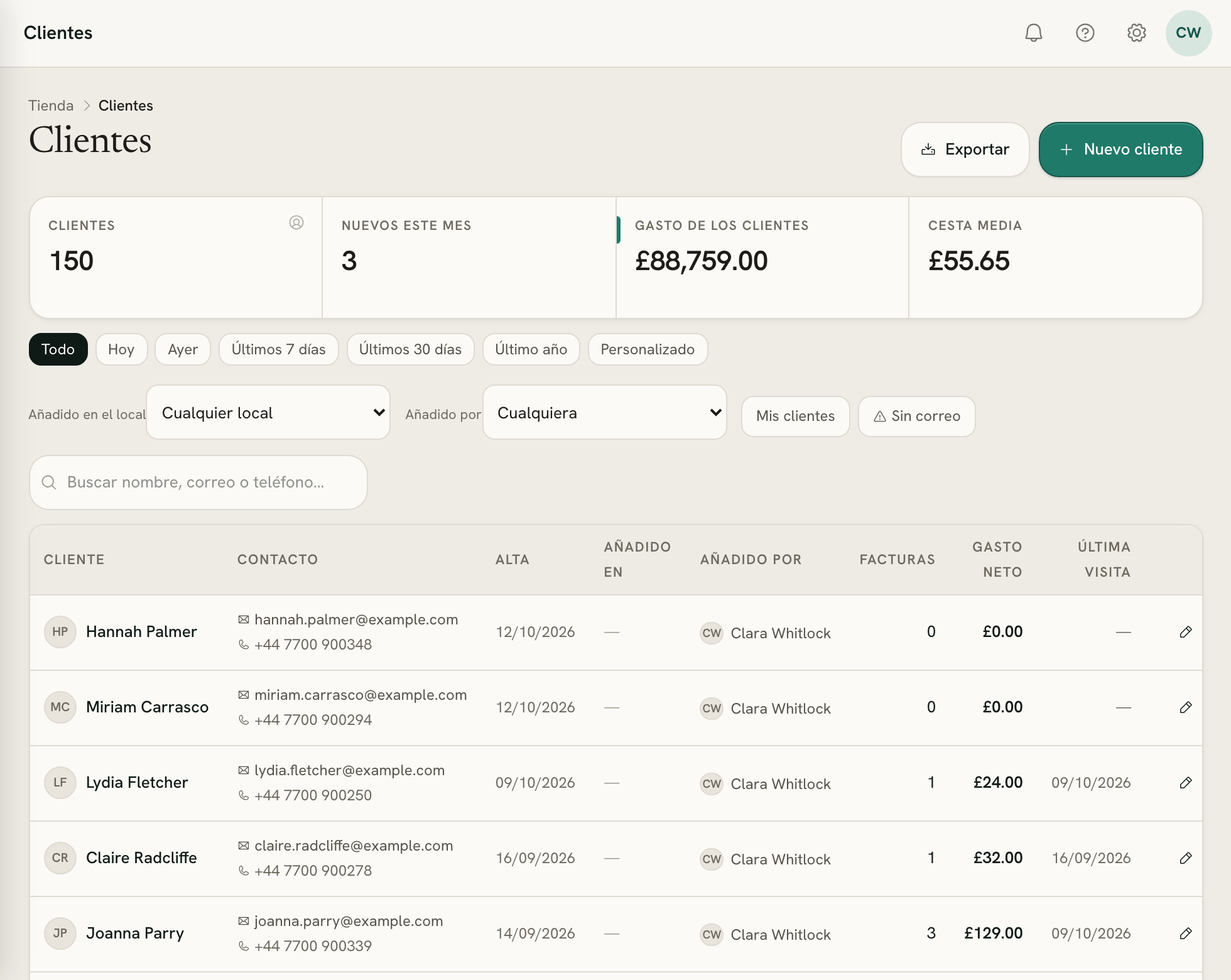Click Lydia Fletcher's phone +44 7700 900250
The image size is (1231, 980).
[x=313, y=795]
